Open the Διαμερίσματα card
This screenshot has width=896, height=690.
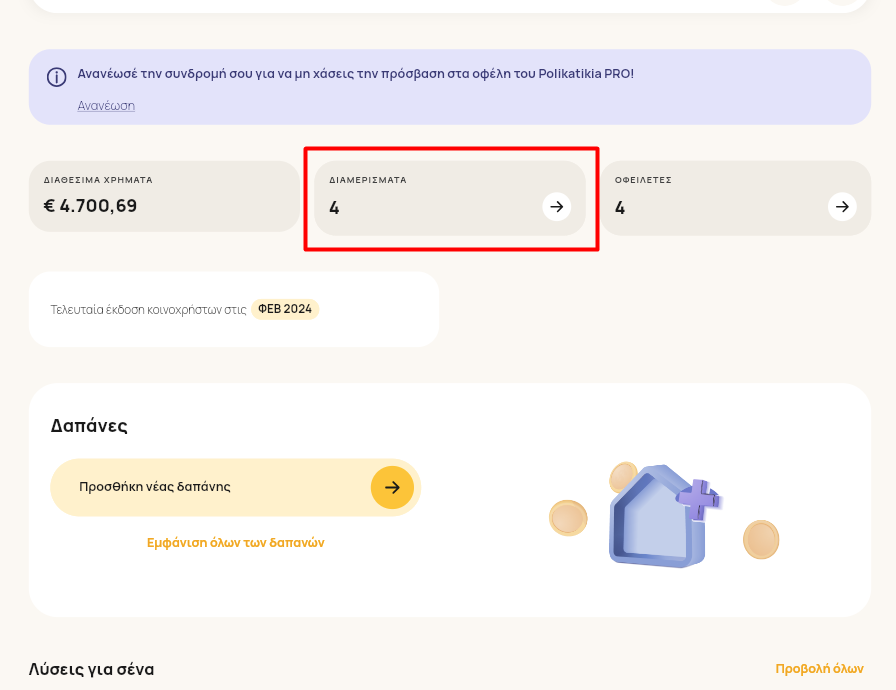450,198
